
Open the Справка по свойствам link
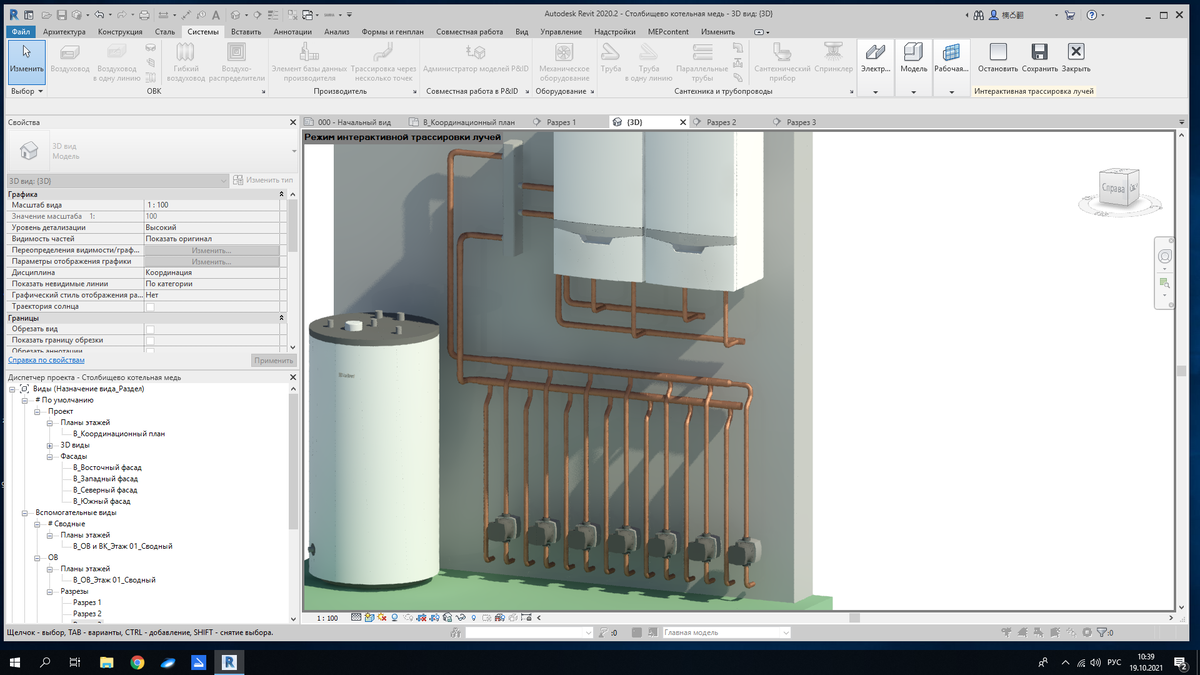coord(46,360)
